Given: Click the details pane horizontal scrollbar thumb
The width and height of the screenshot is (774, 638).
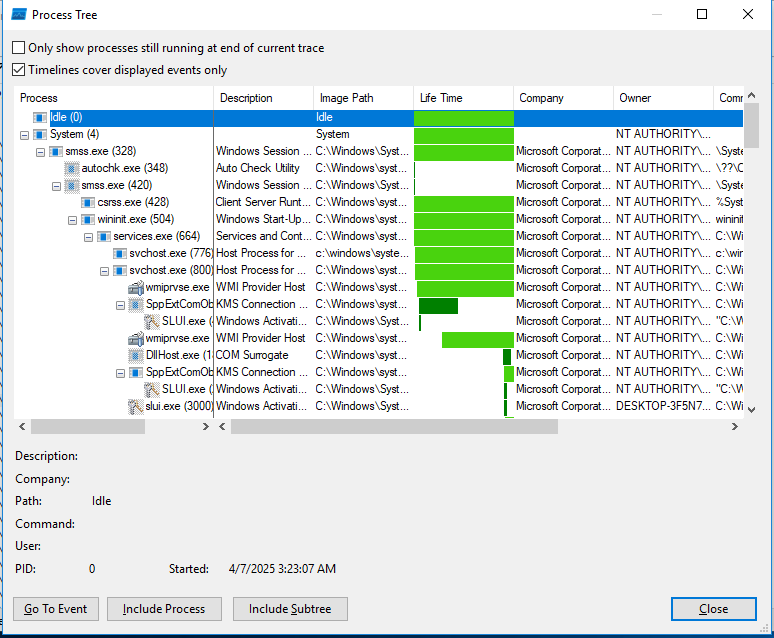Looking at the screenshot, I should (x=394, y=427).
